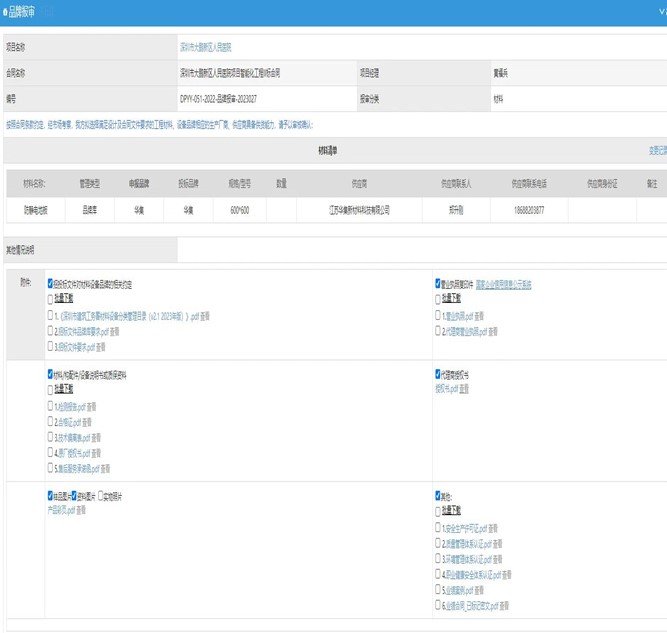Tick checkbox for 招标文件品牌要求.pdf

[50, 331]
